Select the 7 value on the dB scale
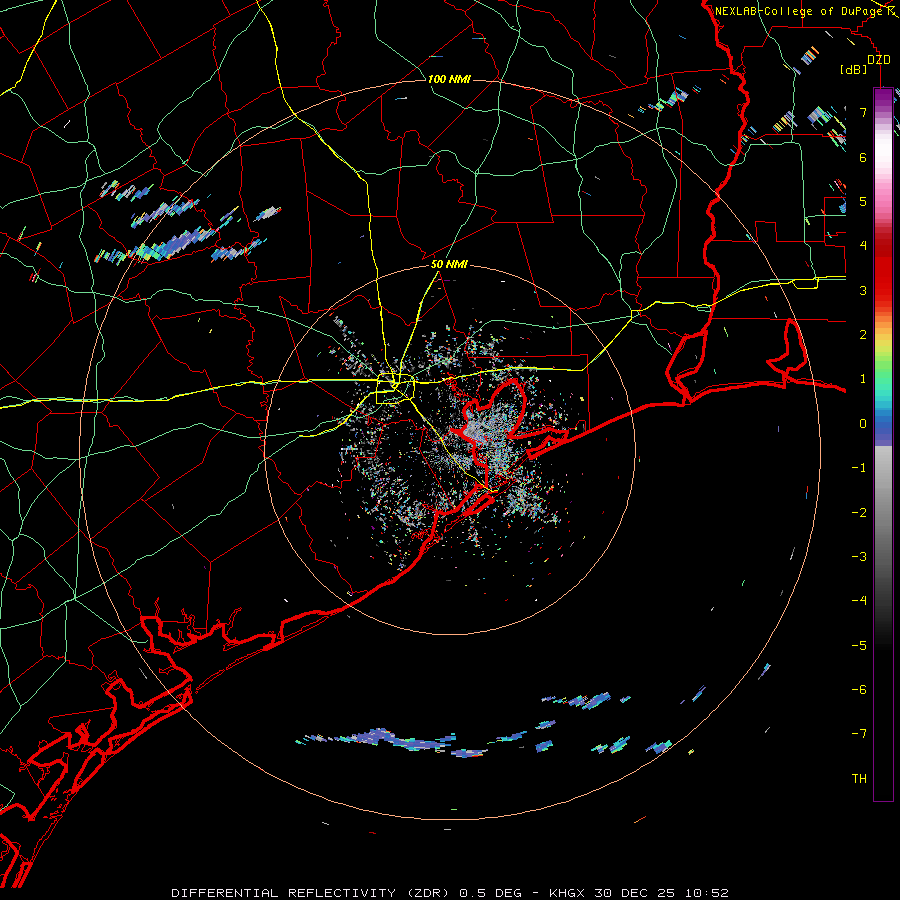 [x=863, y=112]
